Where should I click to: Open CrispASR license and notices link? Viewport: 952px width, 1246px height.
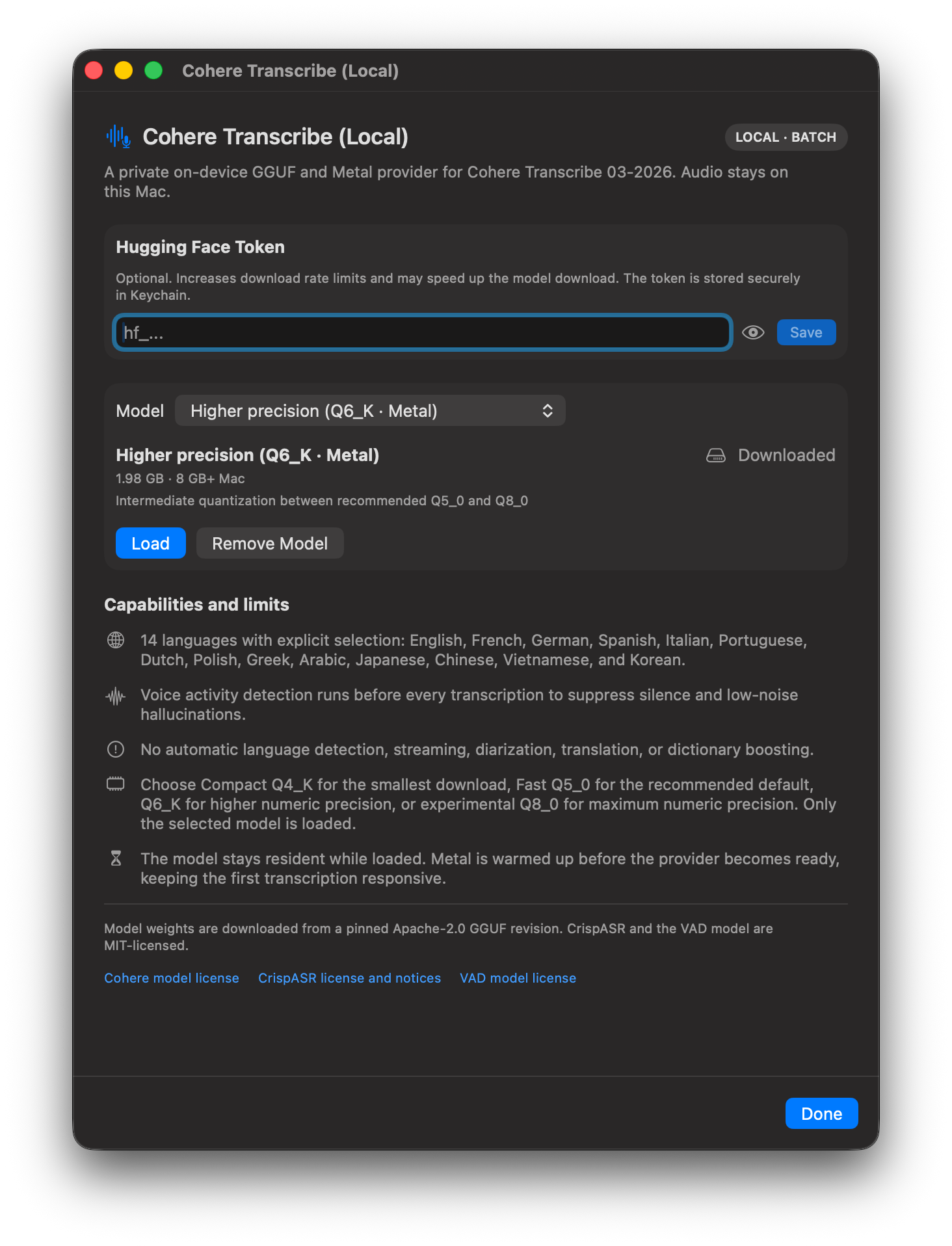(x=349, y=977)
